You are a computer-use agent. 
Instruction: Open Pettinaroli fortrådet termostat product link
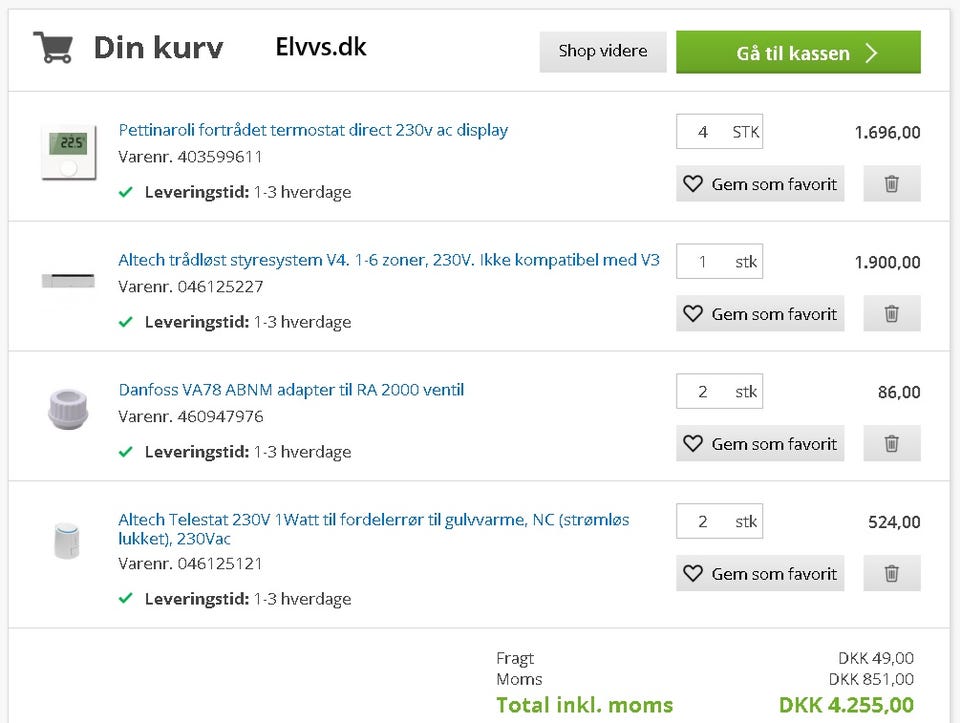point(313,130)
